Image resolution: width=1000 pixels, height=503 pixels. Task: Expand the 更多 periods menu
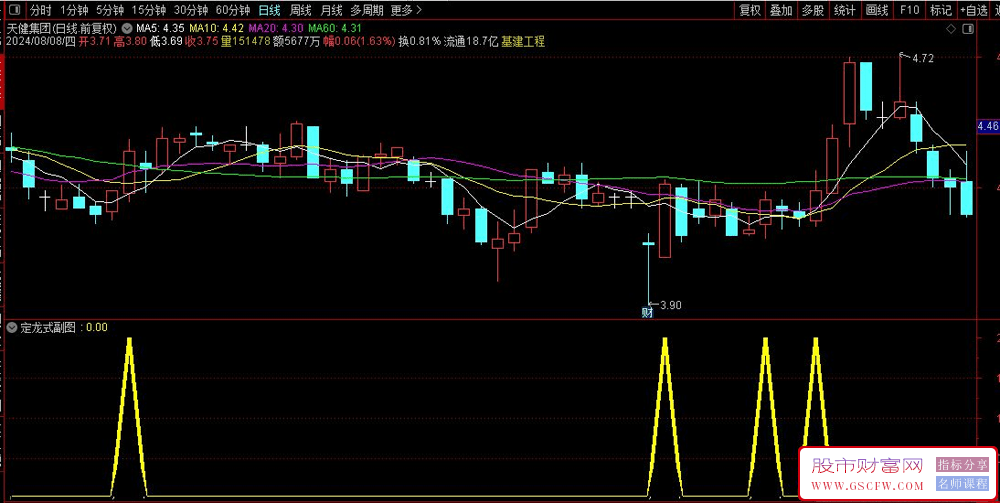[406, 10]
